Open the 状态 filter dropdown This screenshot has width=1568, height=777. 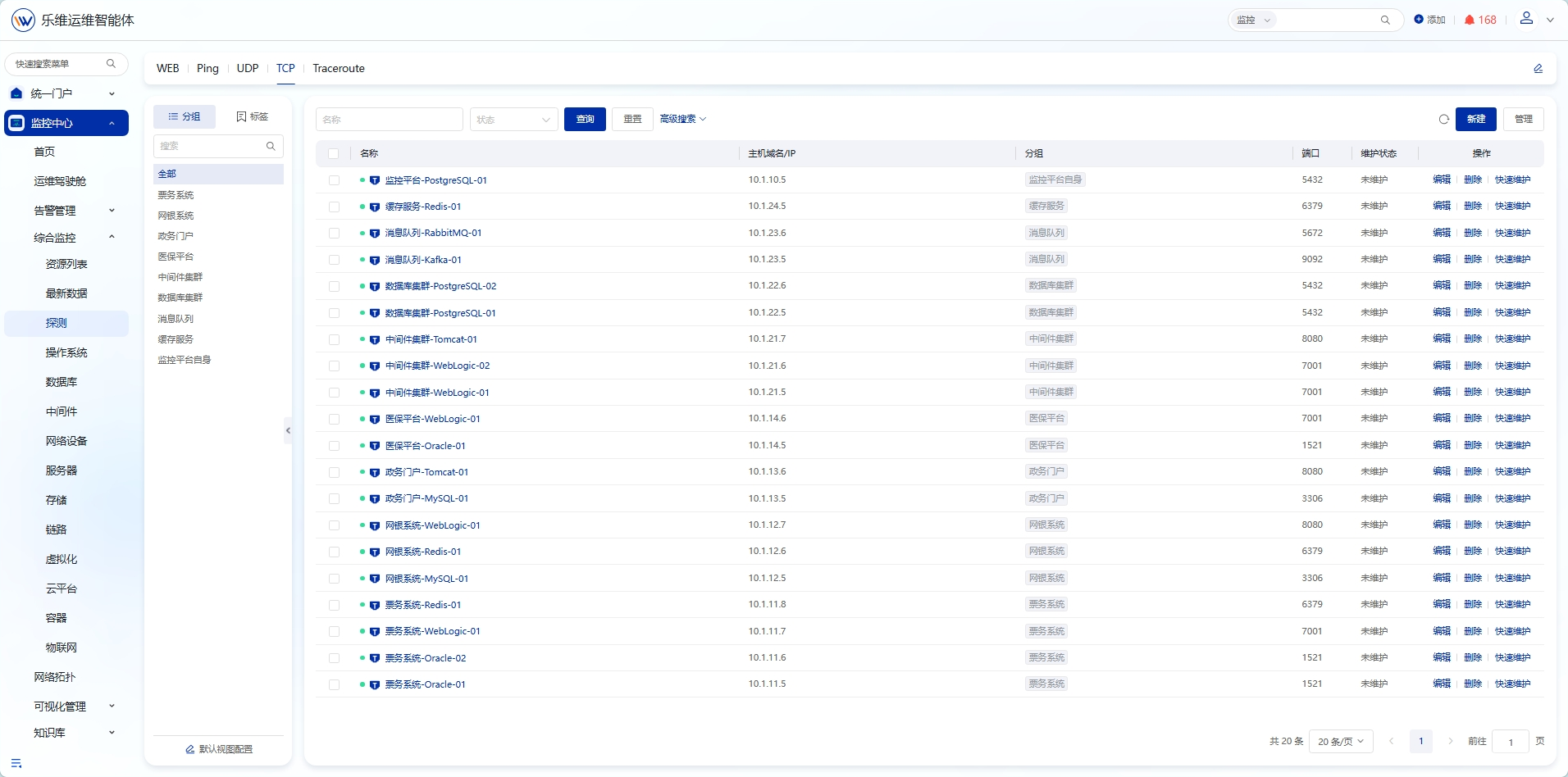pos(513,120)
